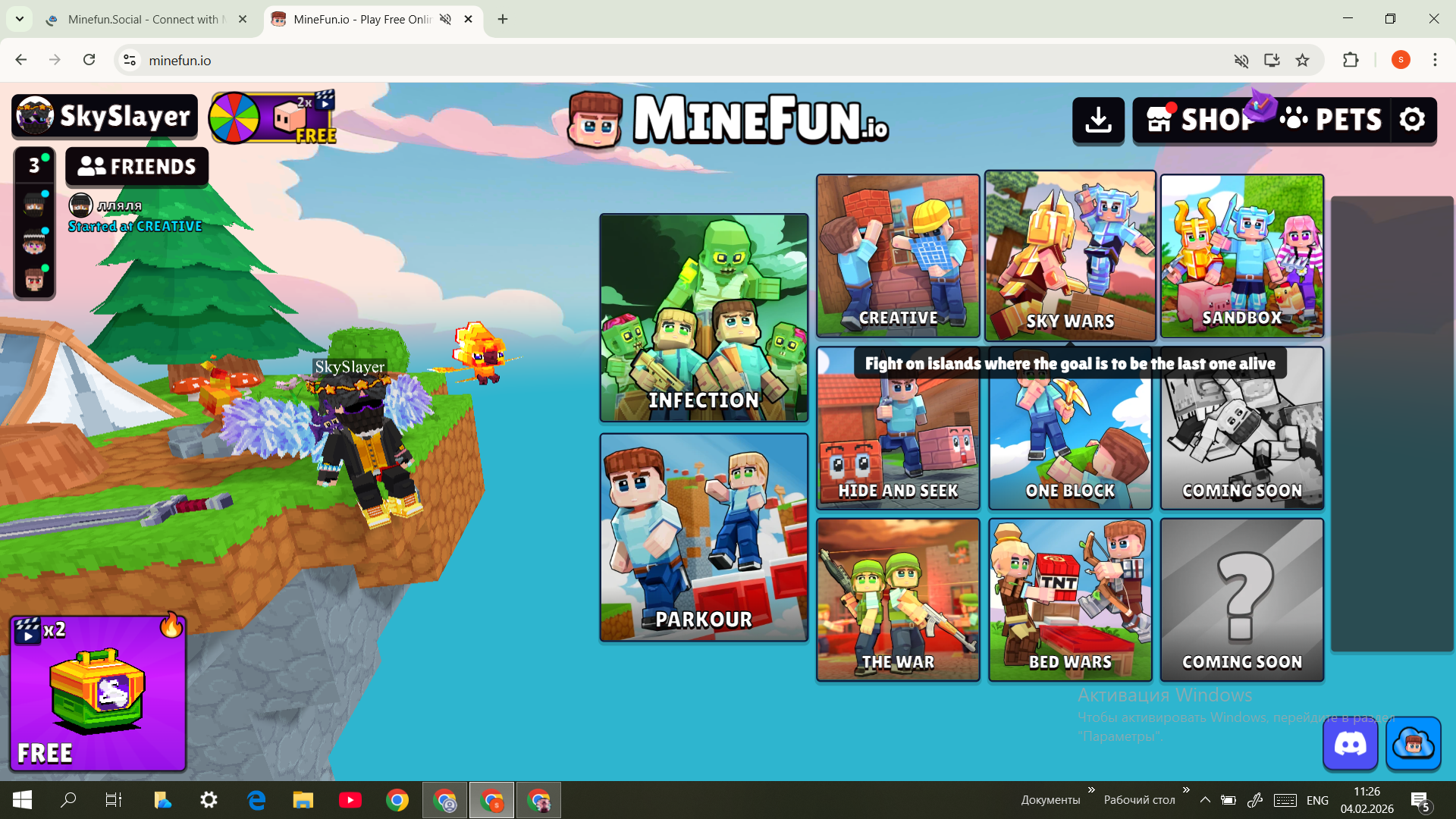The image size is (1456, 819).
Task: Open the game settings gear icon
Action: pyautogui.click(x=1412, y=120)
